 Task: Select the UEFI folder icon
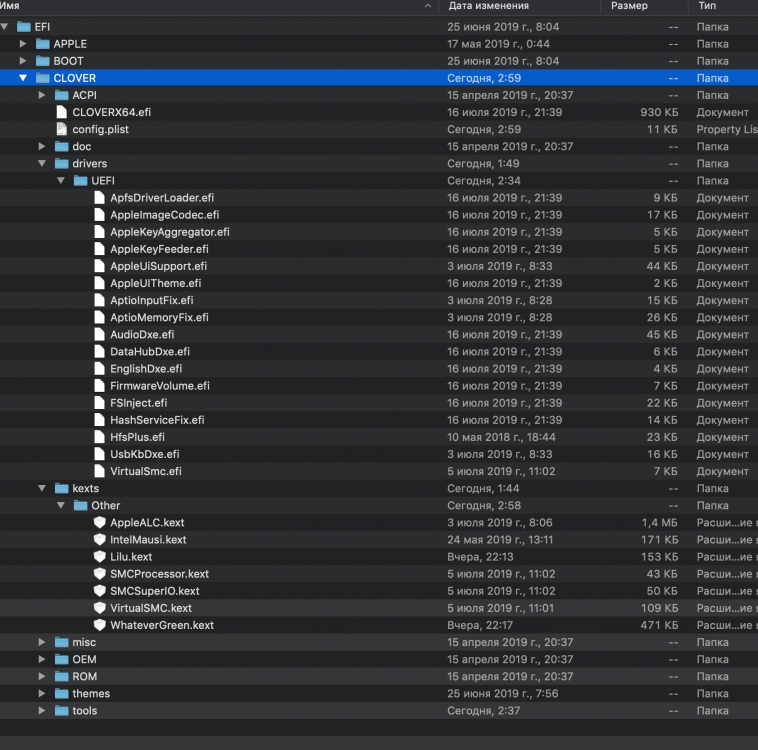click(80, 180)
